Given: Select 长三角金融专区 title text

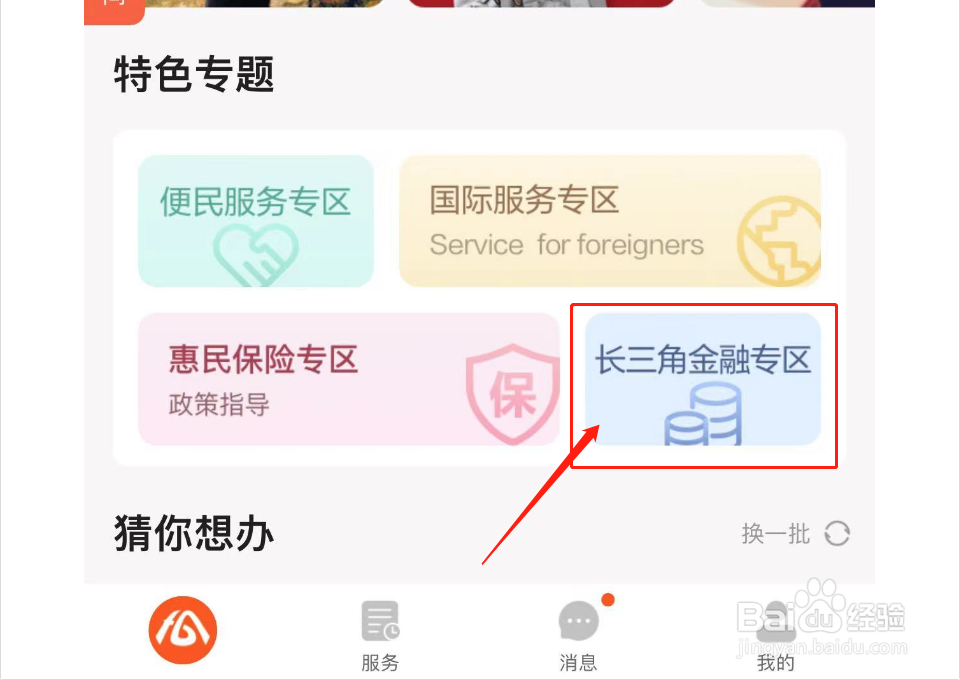Looking at the screenshot, I should [x=703, y=359].
